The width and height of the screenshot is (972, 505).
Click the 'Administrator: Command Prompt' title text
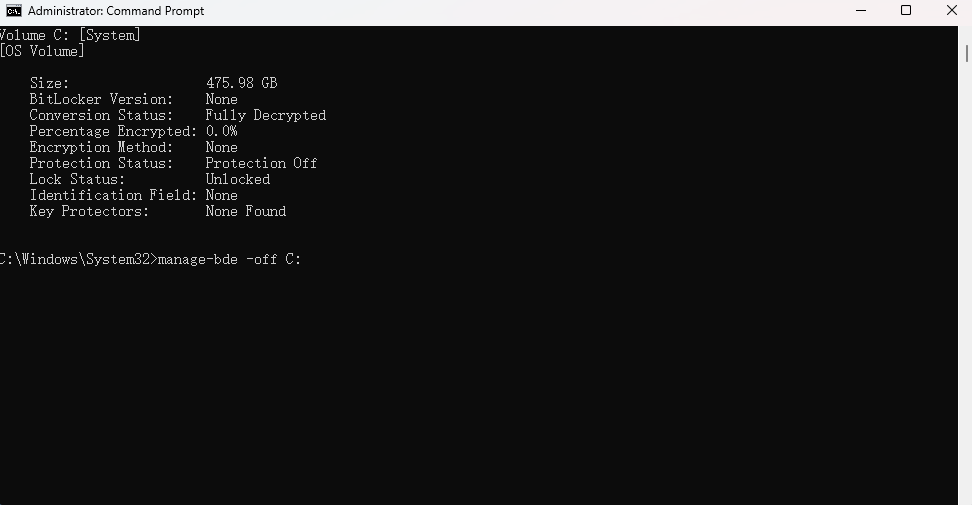pos(116,11)
